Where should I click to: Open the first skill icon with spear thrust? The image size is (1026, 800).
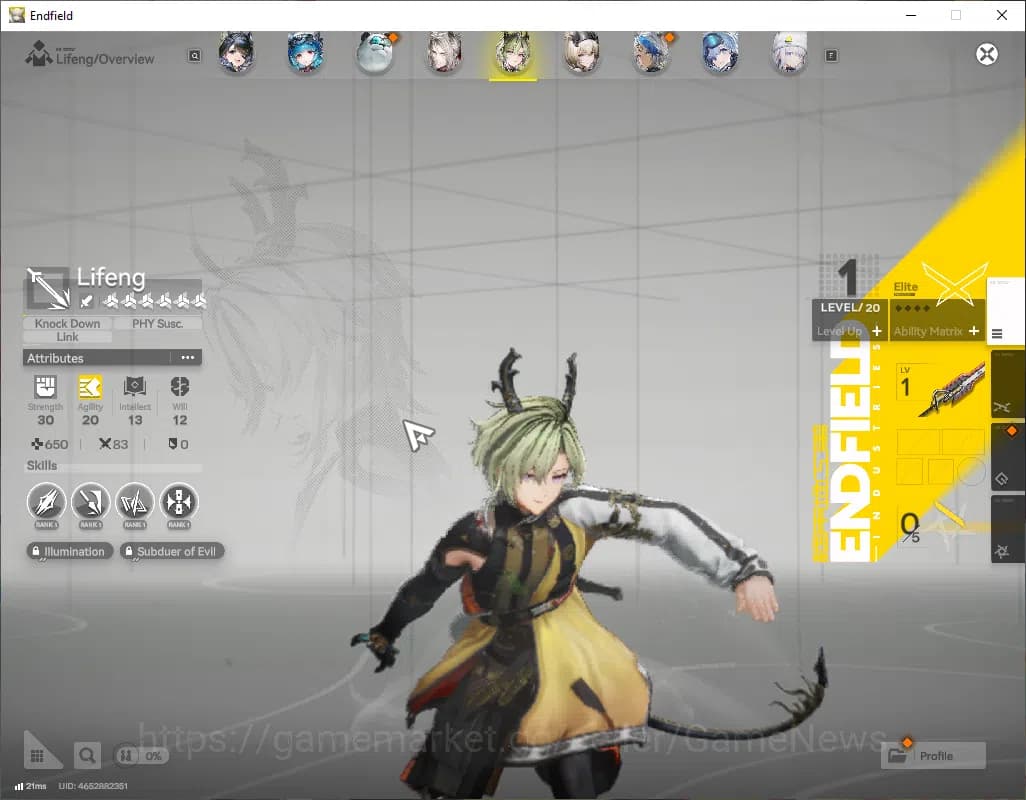coord(46,502)
